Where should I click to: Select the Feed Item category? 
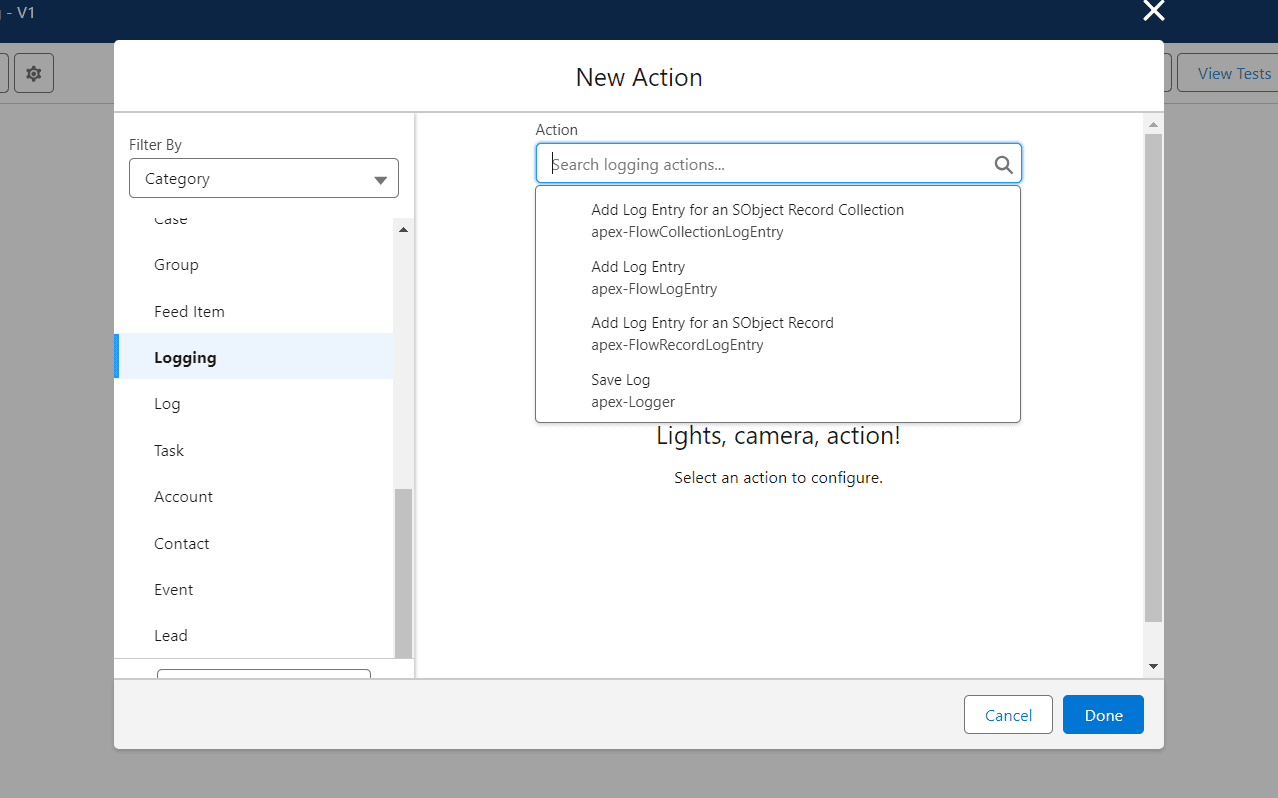tap(254, 311)
